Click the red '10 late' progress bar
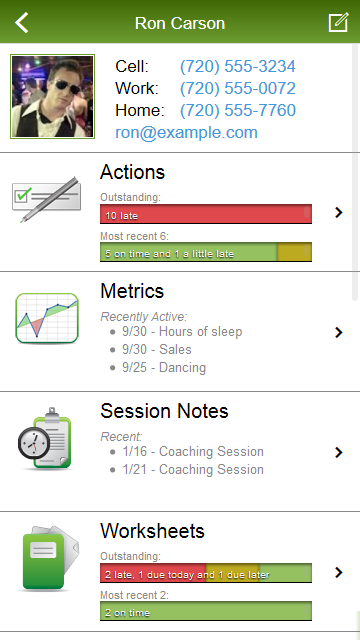Screen dimensions: 360x640 206,214
